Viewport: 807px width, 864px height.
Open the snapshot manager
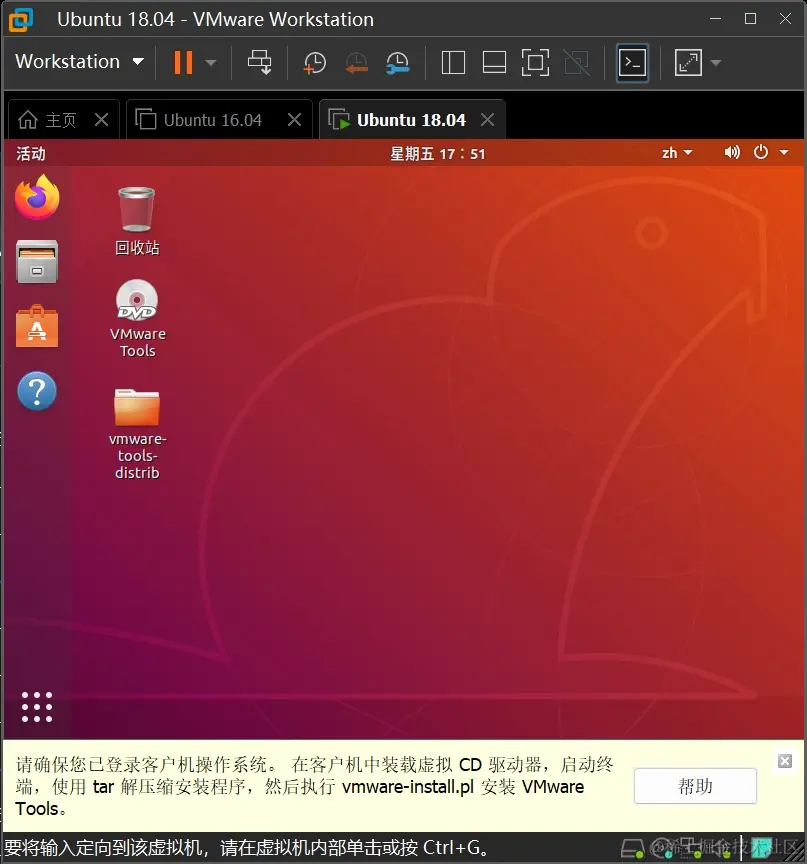pyautogui.click(x=397, y=63)
